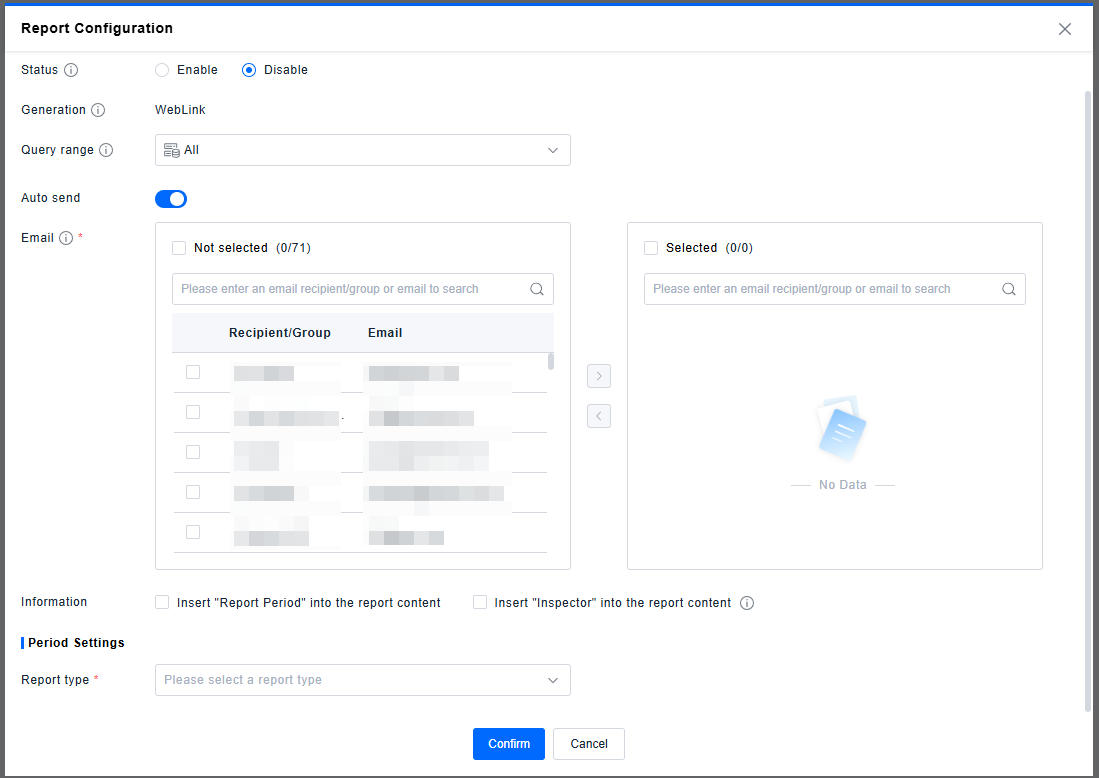Viewport: 1099px width, 778px height.
Task: Click the info icon beside Generation
Action: (x=98, y=110)
